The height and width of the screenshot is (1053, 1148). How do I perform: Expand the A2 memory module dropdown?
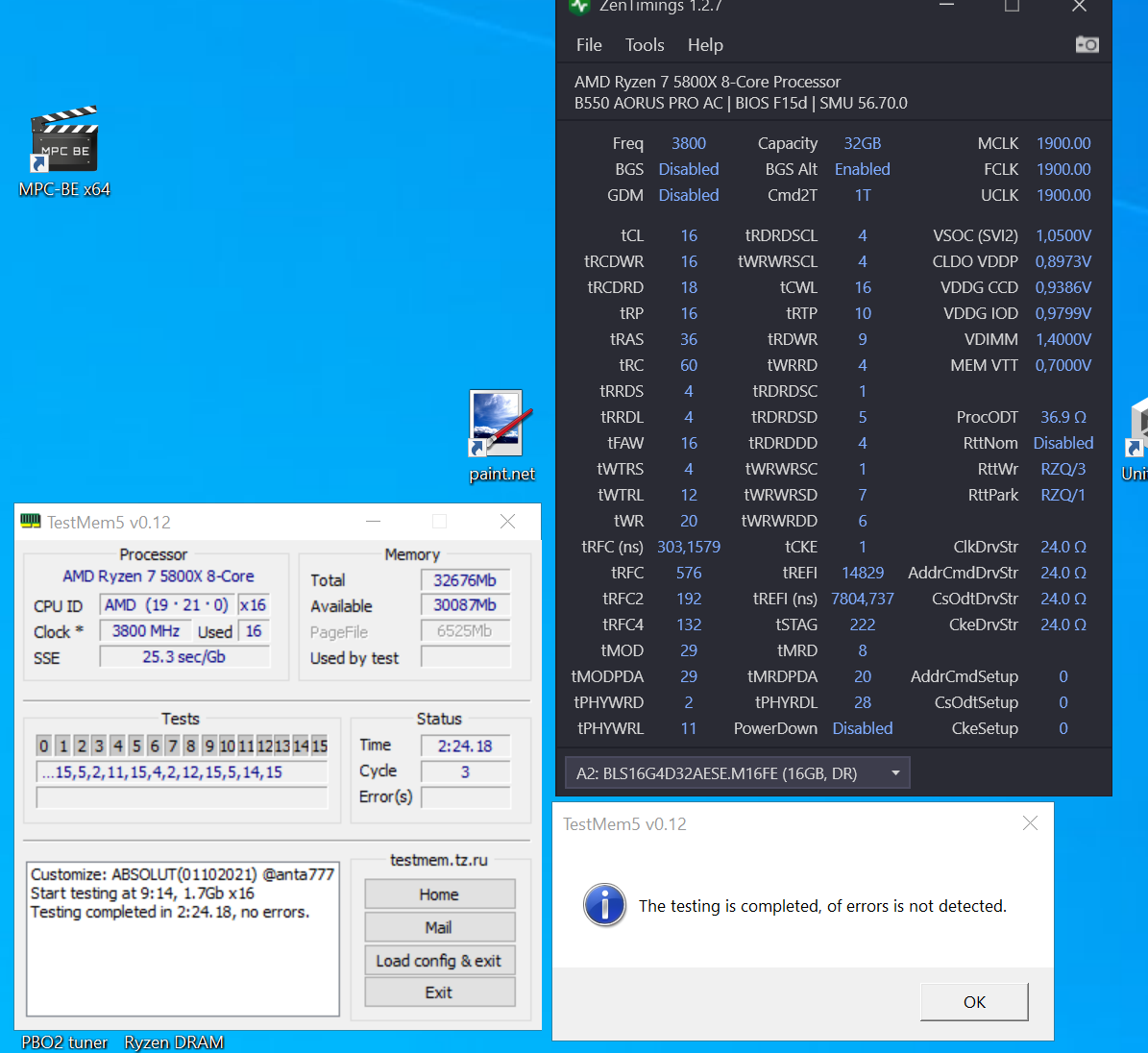737,773
